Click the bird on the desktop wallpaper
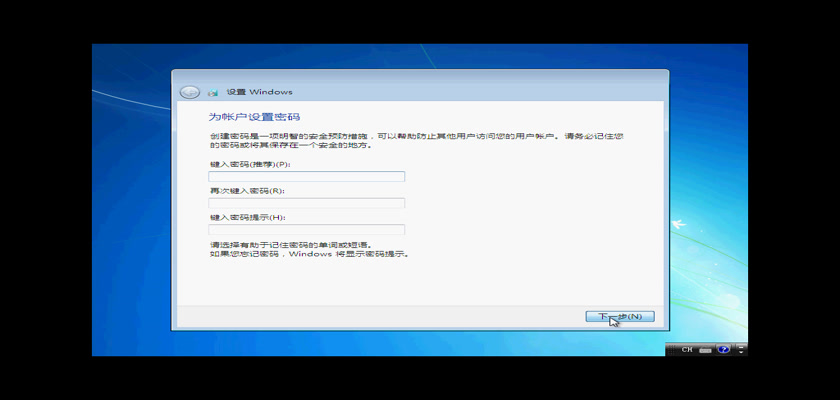Screen dimensions: 840x400 (680, 222)
